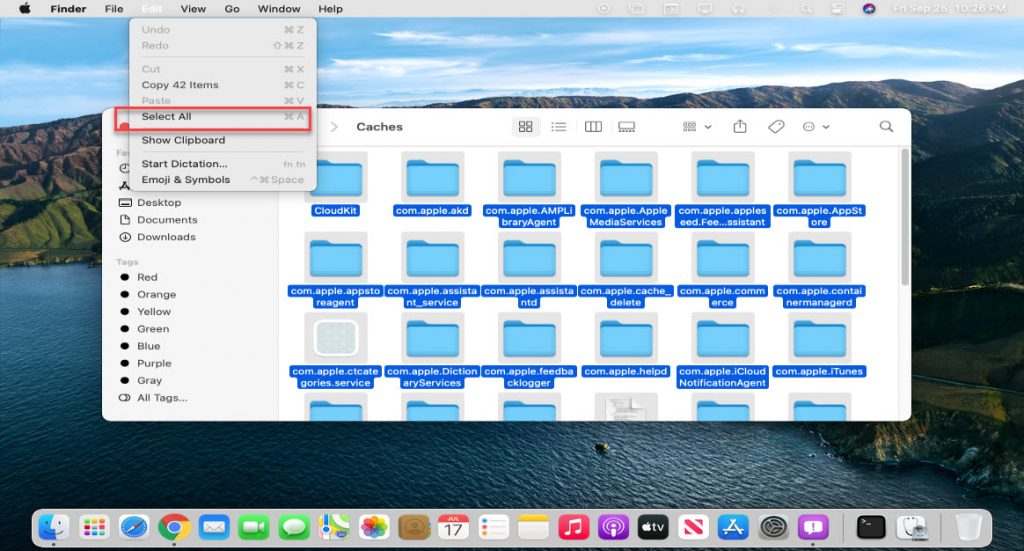Switch Finder to icon view
The height and width of the screenshot is (551, 1024).
[526, 127]
